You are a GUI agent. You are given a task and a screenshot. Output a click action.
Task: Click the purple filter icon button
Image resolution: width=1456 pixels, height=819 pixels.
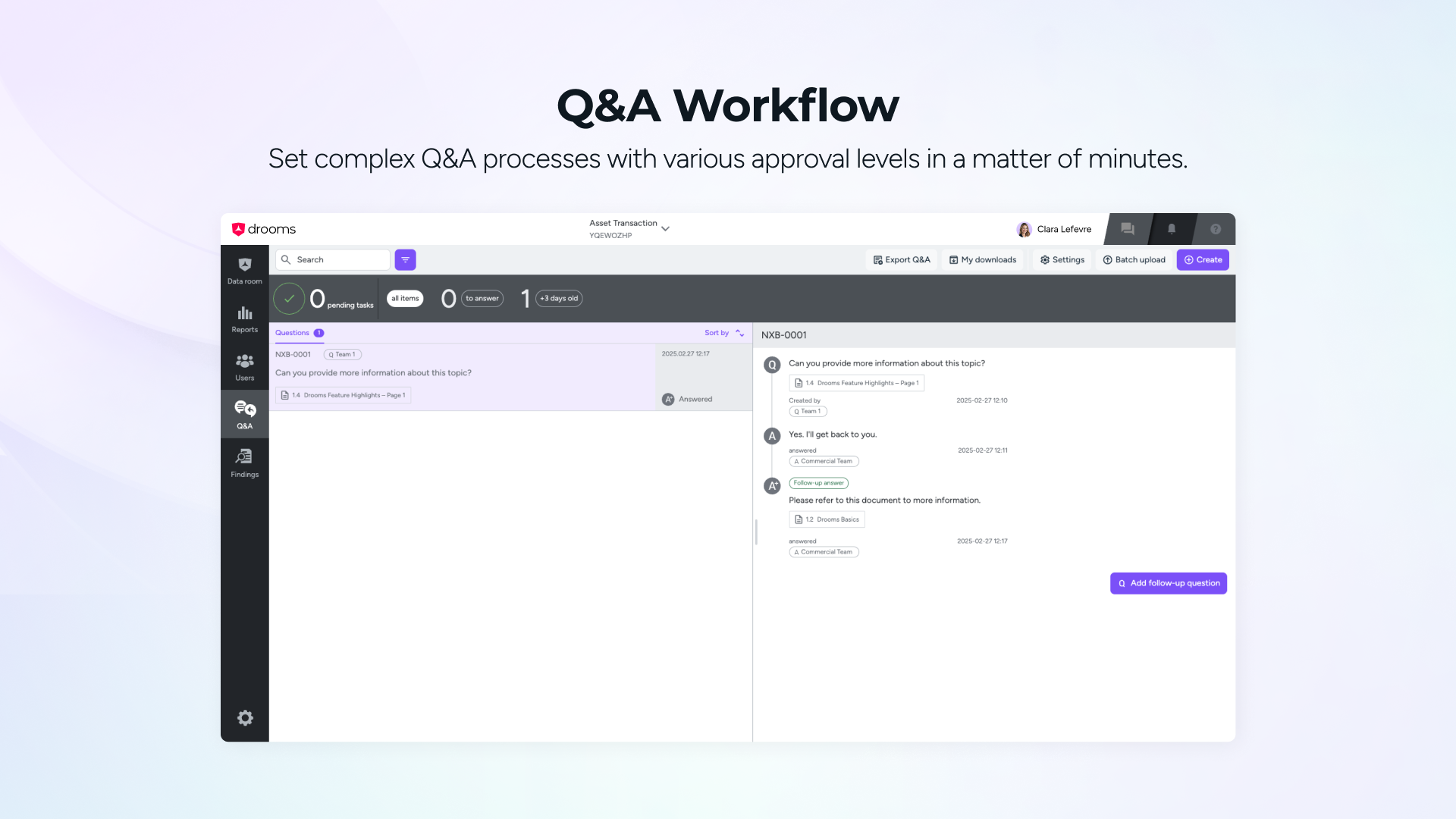coord(405,259)
